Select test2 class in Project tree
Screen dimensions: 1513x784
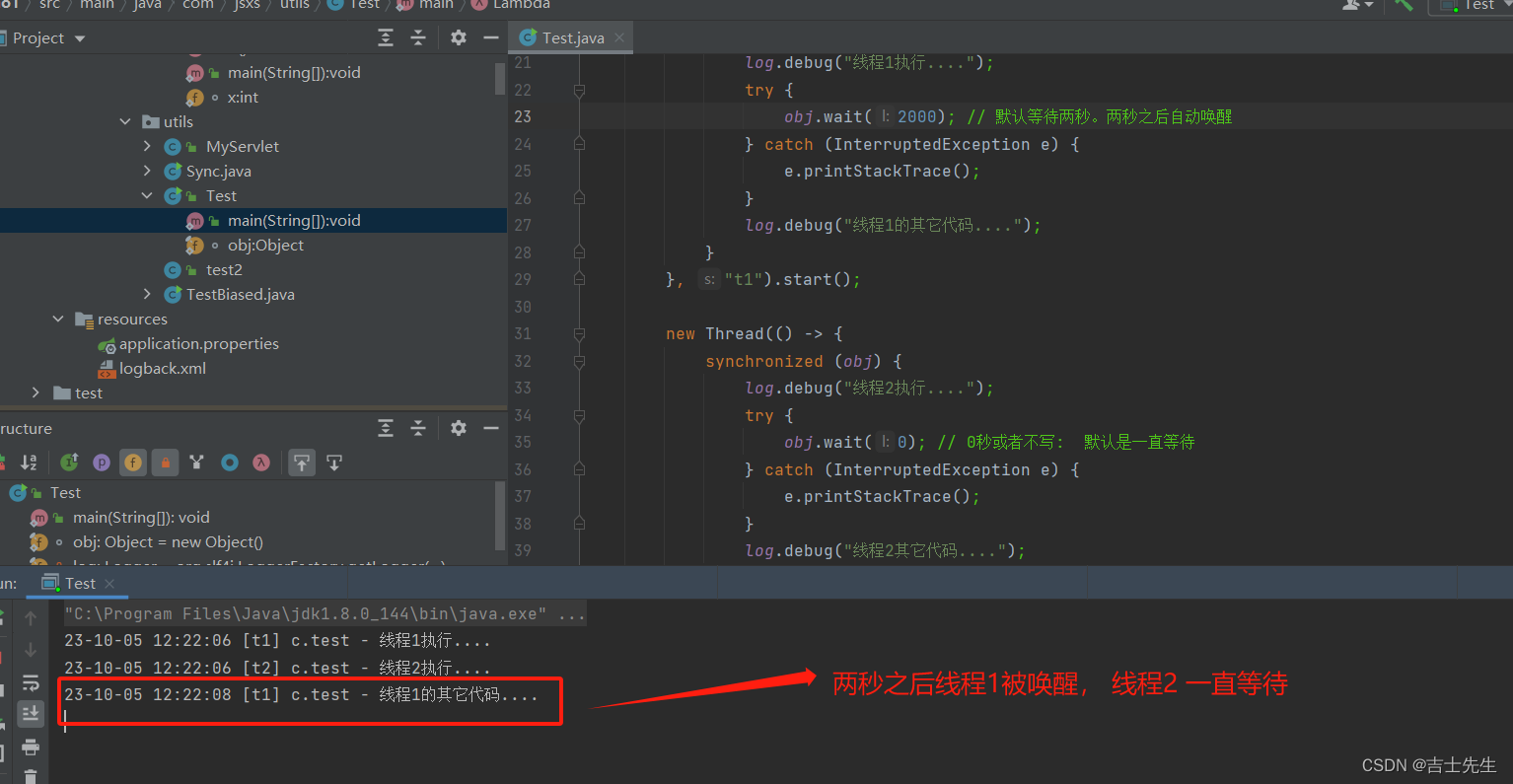pyautogui.click(x=224, y=270)
